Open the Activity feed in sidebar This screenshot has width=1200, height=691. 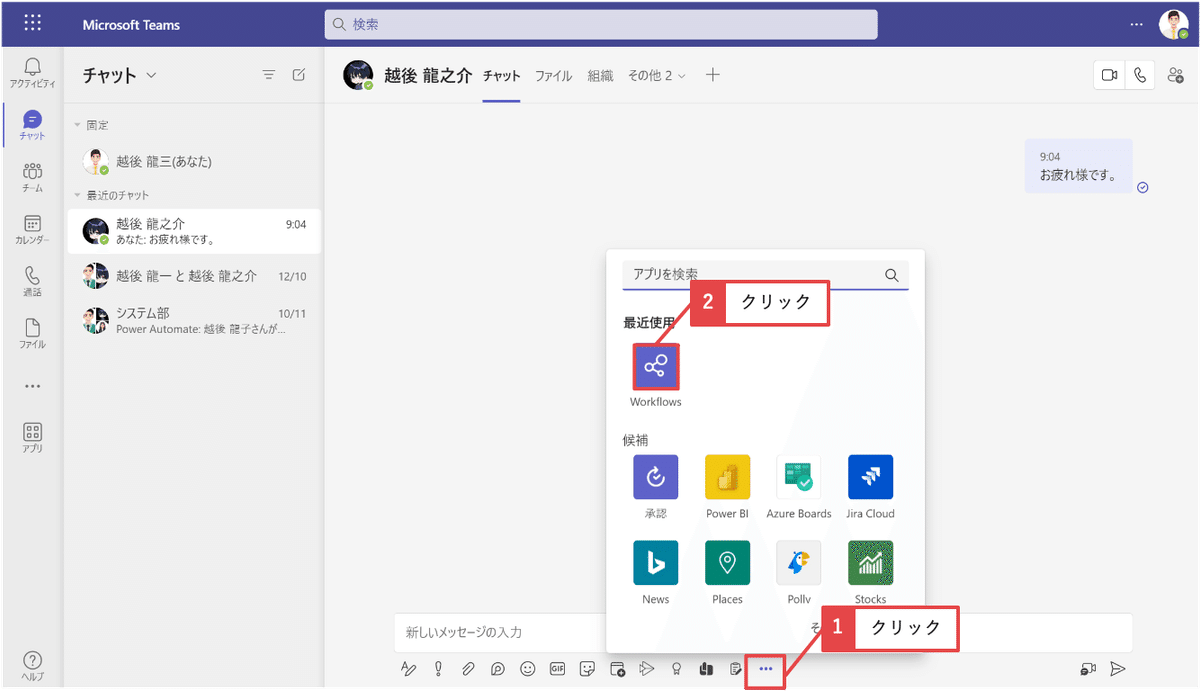click(32, 73)
